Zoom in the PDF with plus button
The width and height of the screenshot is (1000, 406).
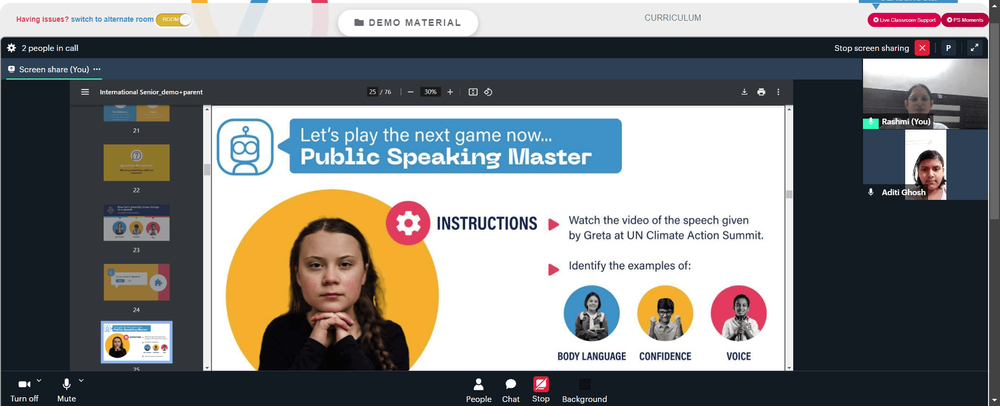tap(450, 92)
